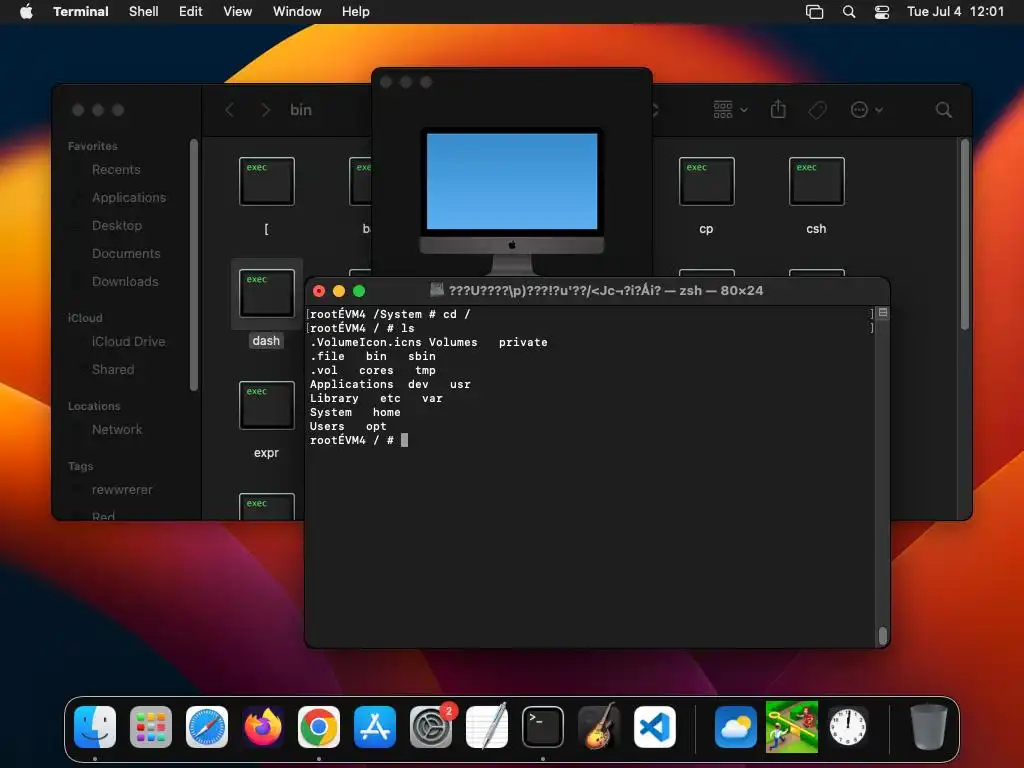The image size is (1024, 768).
Task: Click the Terminal title bar proxy icon
Action: click(437, 290)
